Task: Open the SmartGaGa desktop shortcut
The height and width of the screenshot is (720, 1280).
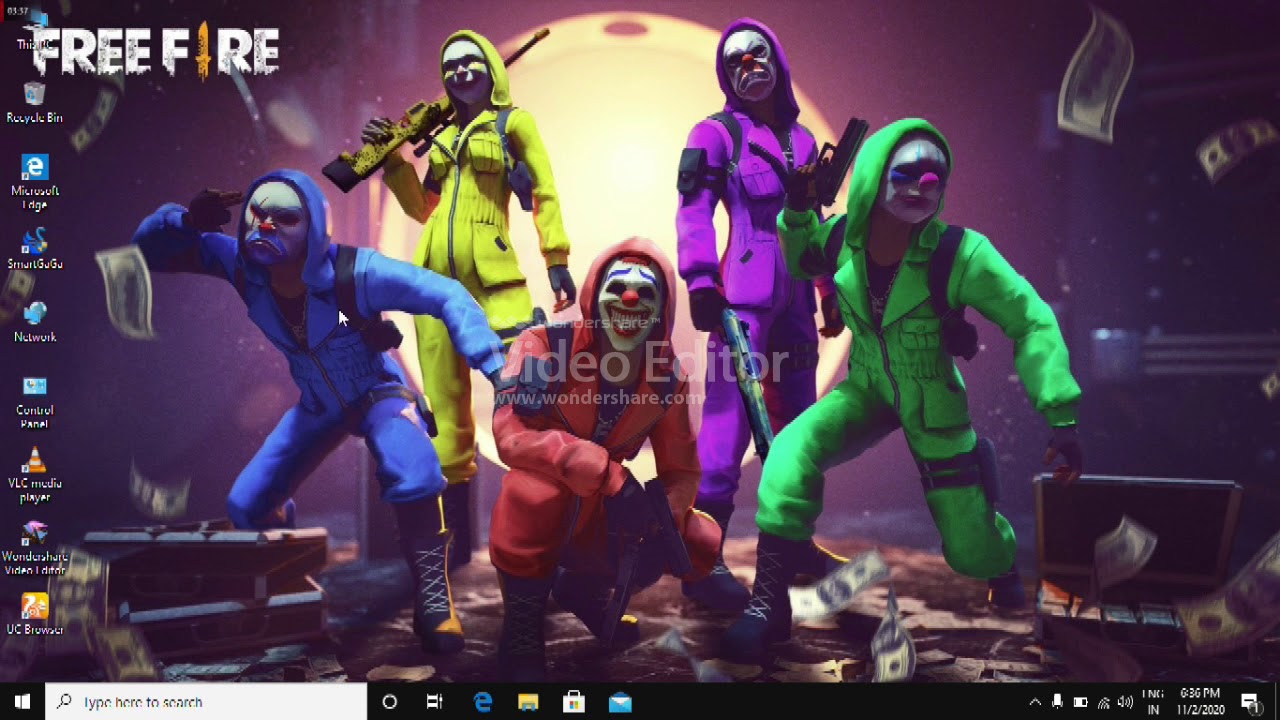Action: coord(34,249)
